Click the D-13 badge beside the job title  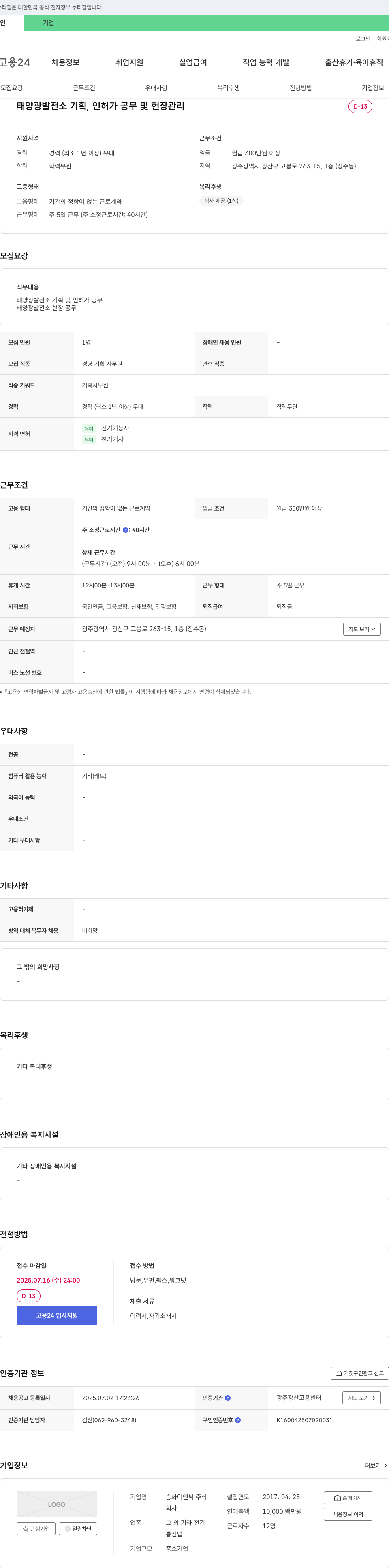(360, 106)
